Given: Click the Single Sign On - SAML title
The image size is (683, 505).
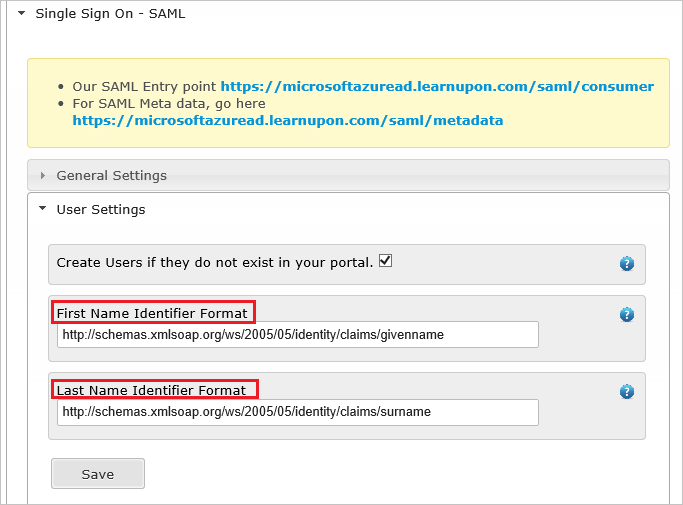Looking at the screenshot, I should click(x=110, y=14).
